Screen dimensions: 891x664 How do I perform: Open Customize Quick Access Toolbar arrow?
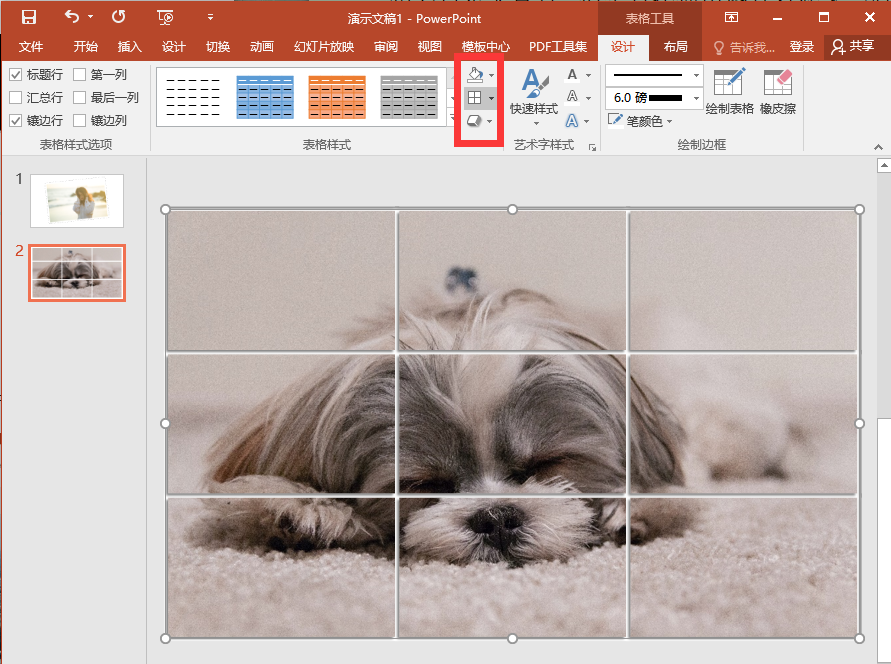(x=210, y=17)
